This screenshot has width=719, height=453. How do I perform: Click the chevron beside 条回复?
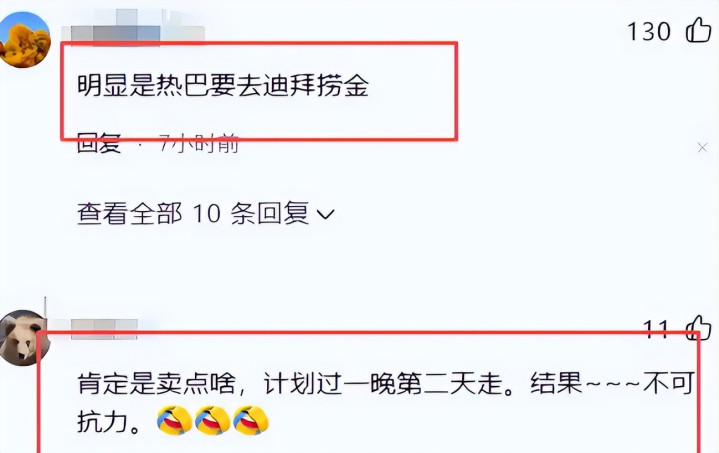click(326, 215)
